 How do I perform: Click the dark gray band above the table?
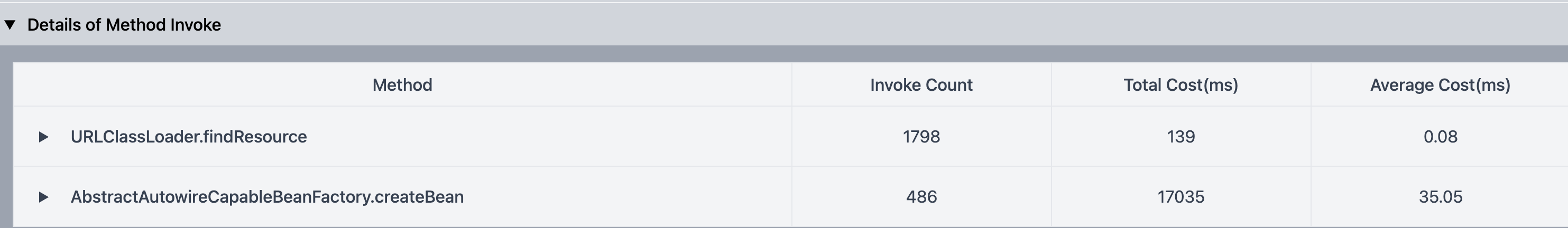pyautogui.click(x=791, y=53)
